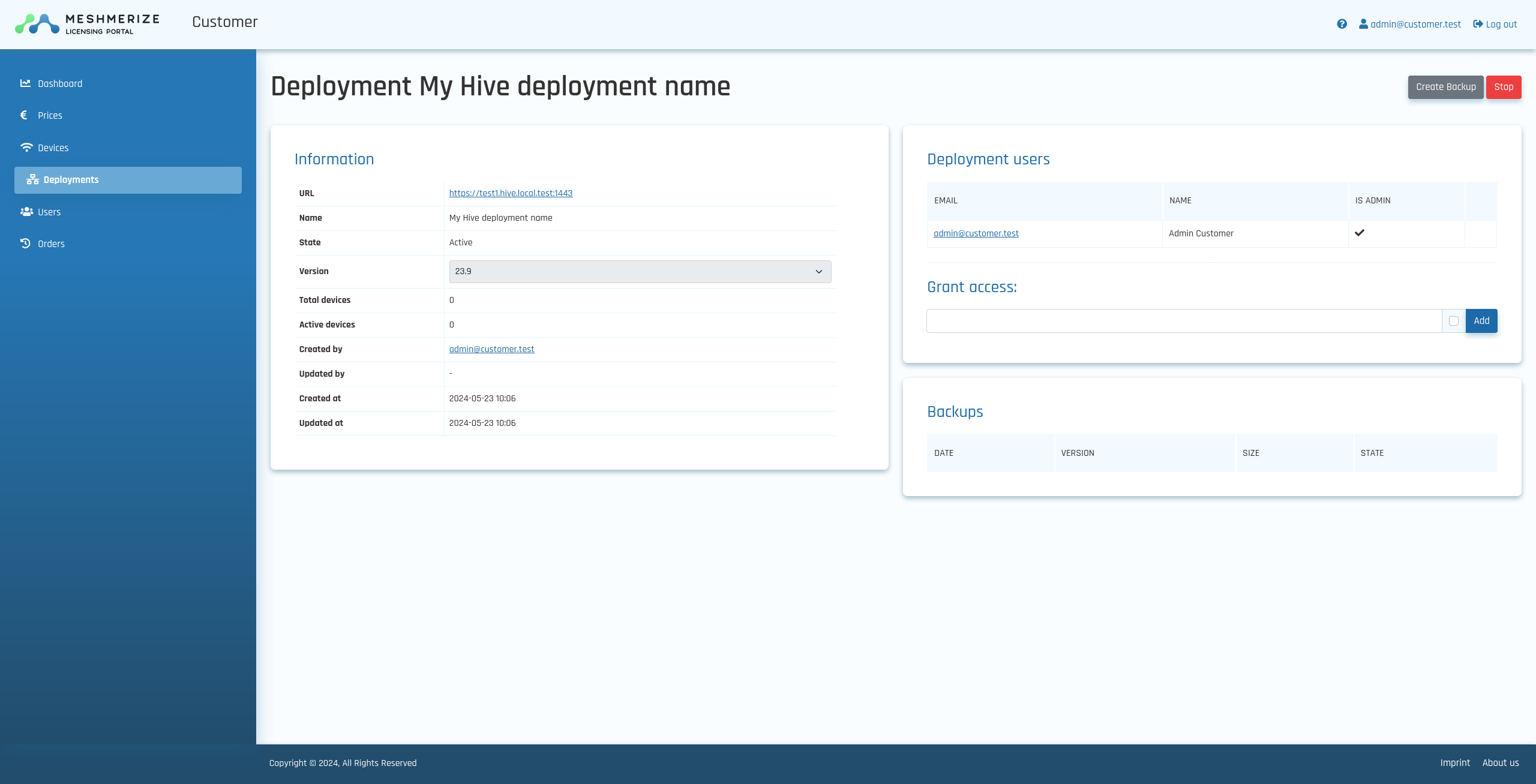Image resolution: width=1536 pixels, height=784 pixels.
Task: Open Orders from the sidebar
Action: pyautogui.click(x=51, y=244)
